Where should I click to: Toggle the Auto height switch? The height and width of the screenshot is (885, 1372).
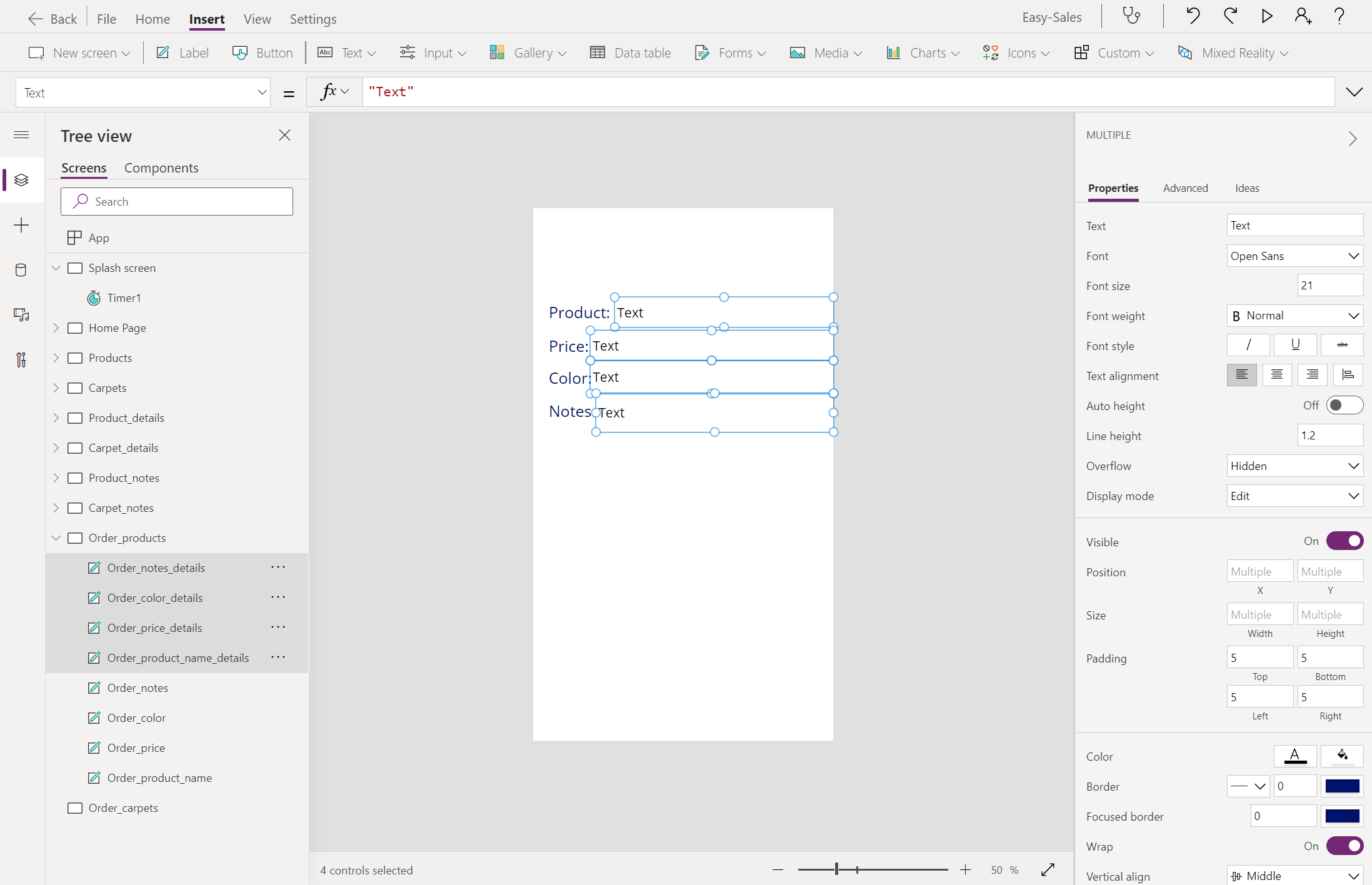1344,406
